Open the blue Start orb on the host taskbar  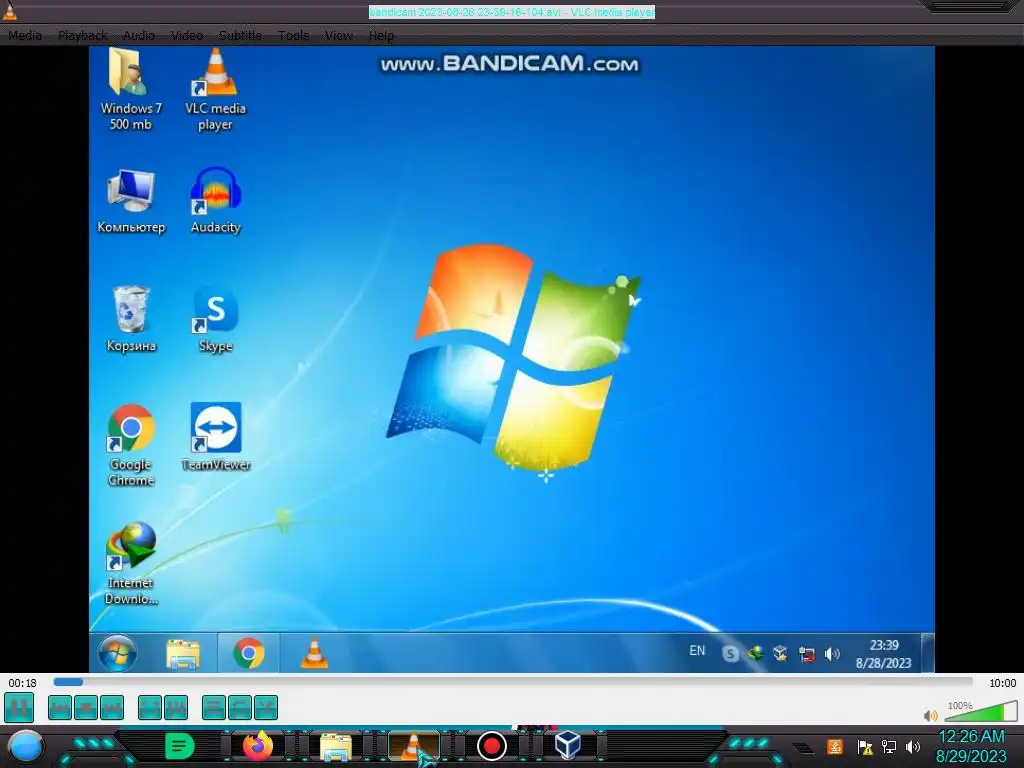click(26, 746)
